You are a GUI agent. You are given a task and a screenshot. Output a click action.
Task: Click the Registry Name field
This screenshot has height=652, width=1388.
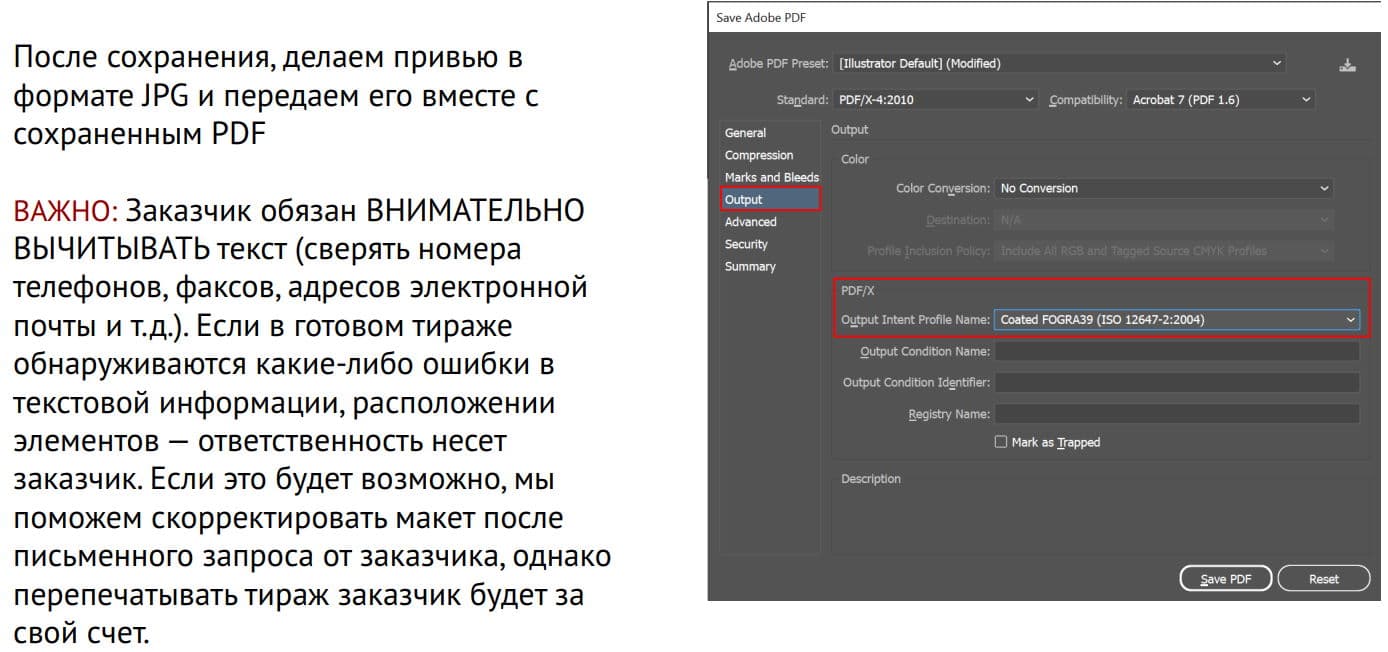1177,413
